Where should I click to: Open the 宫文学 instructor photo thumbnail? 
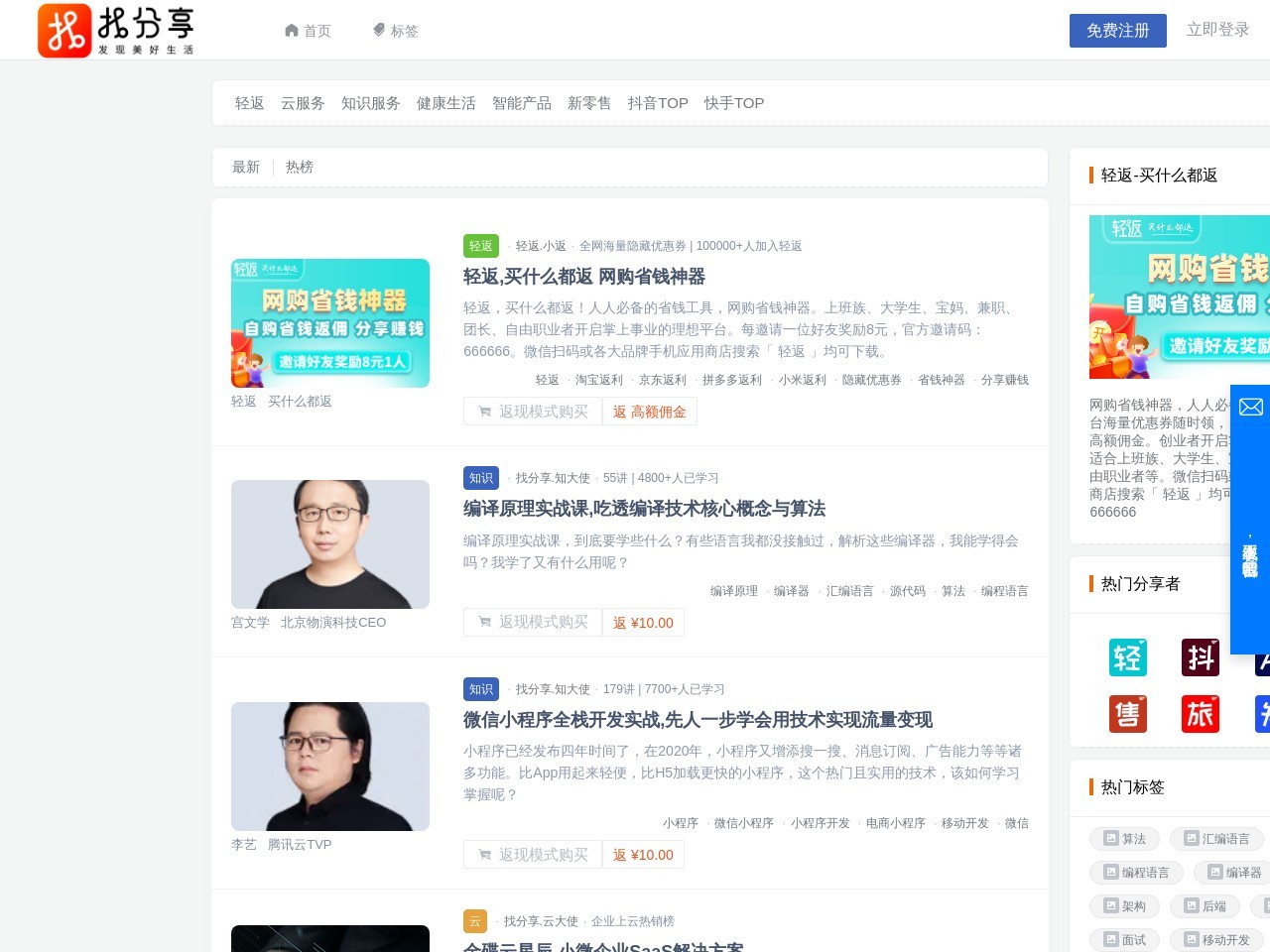tap(330, 544)
